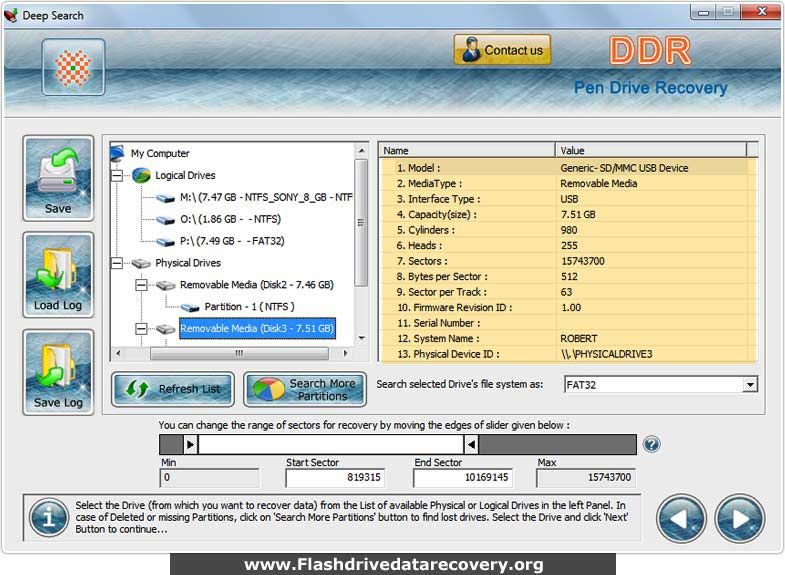Click the Save button with drive icon
Viewport: 785px width, 575px height.
(x=58, y=178)
